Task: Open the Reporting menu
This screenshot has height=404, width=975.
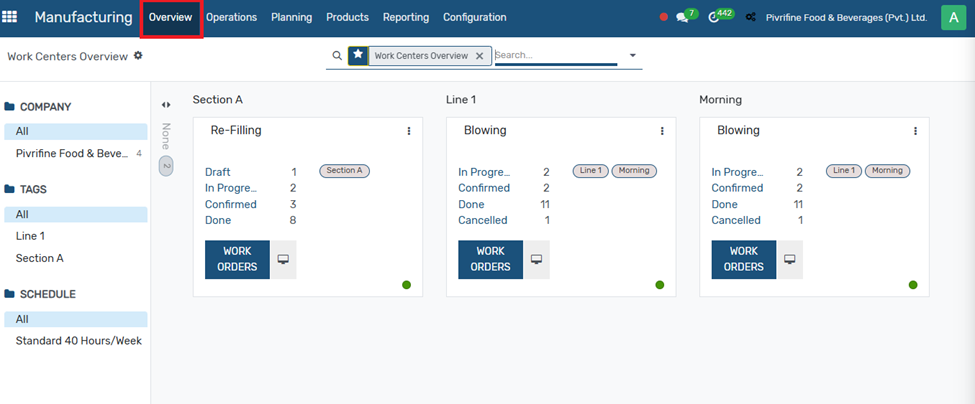Action: coord(406,18)
